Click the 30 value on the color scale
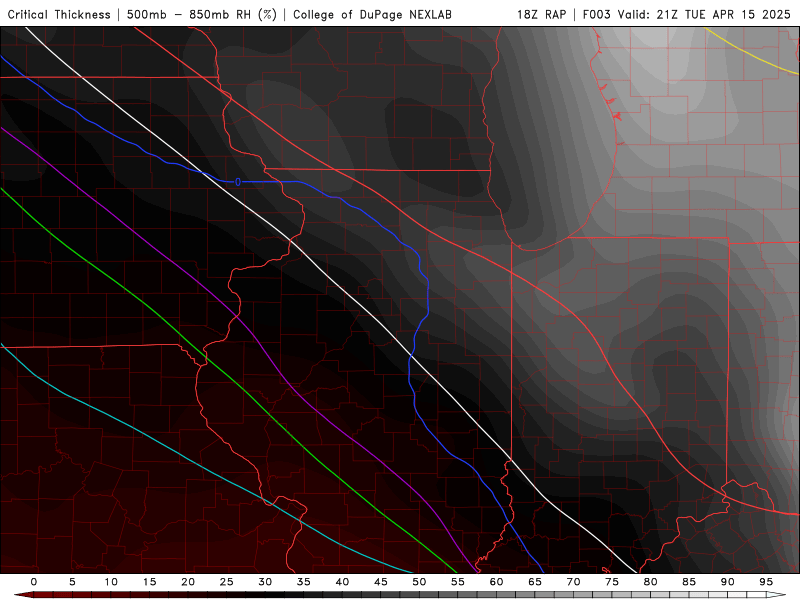Image resolution: width=800 pixels, height=600 pixels. pos(265,582)
